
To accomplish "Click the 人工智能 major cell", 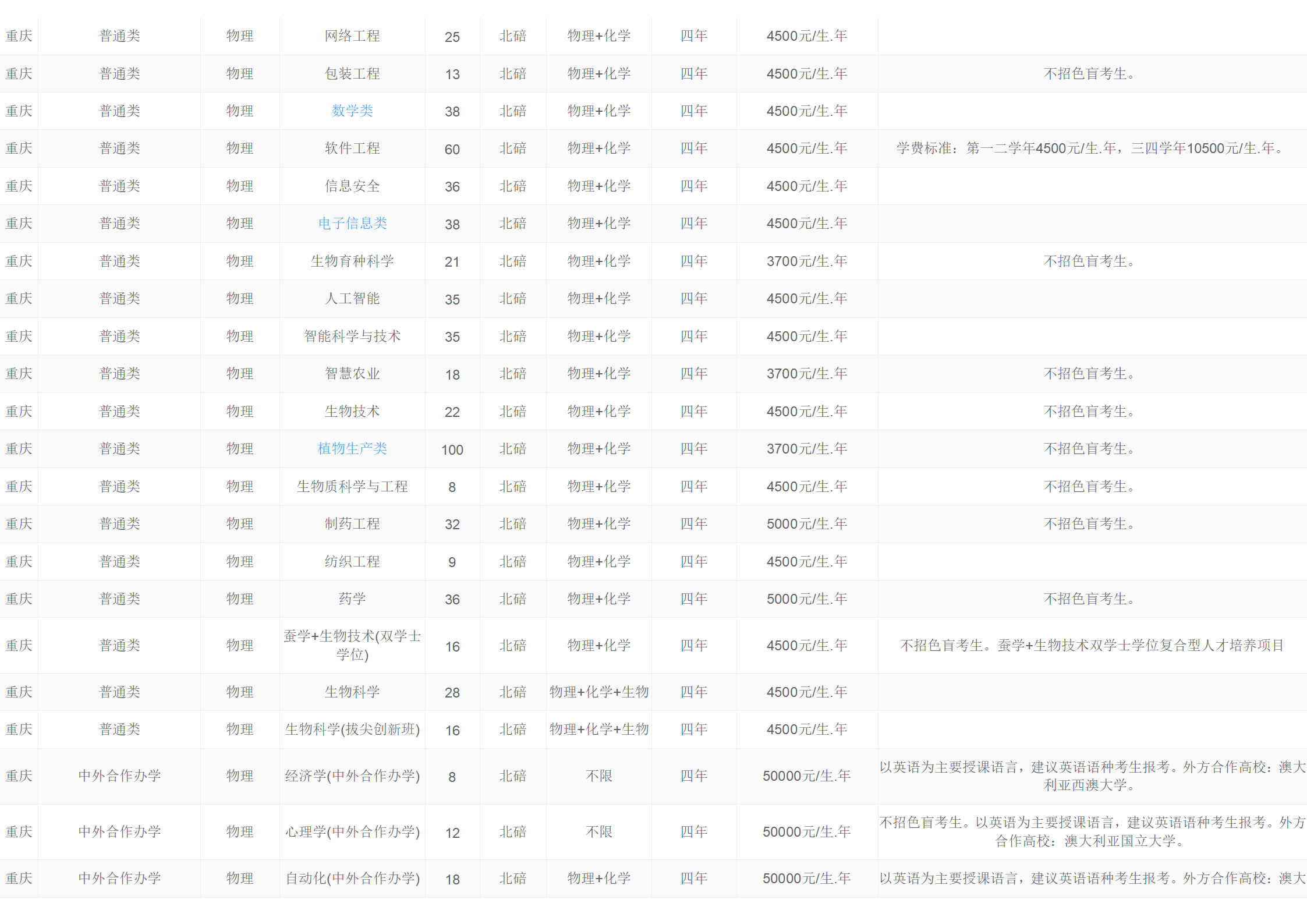I will click(352, 299).
